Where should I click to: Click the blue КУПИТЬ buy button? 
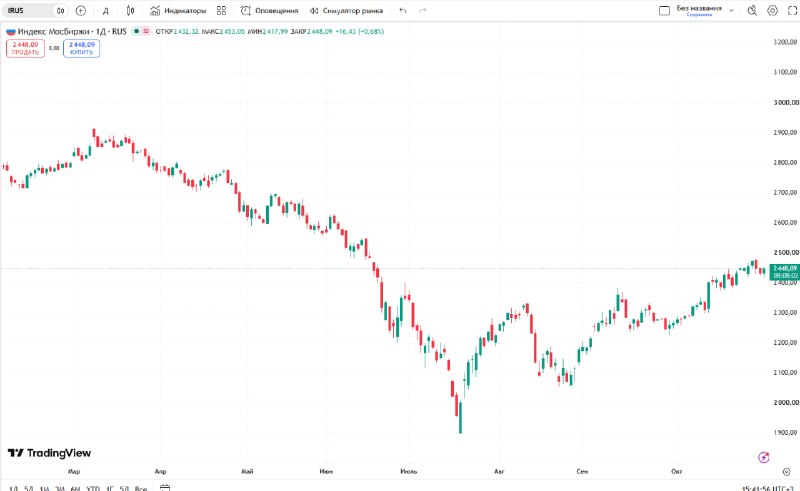(82, 48)
